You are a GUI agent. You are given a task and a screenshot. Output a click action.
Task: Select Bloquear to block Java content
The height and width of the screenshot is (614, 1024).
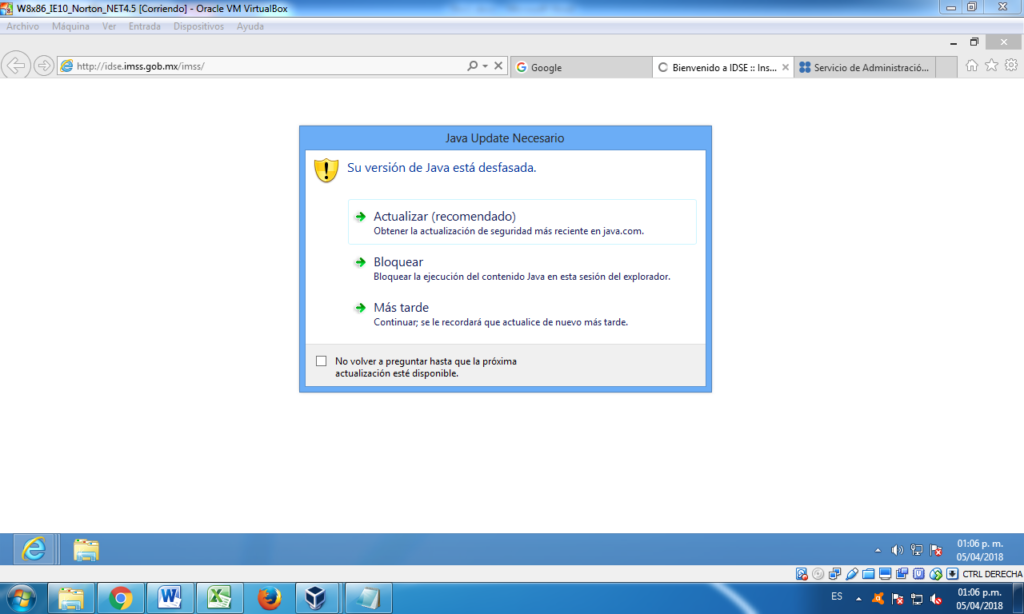(x=398, y=262)
